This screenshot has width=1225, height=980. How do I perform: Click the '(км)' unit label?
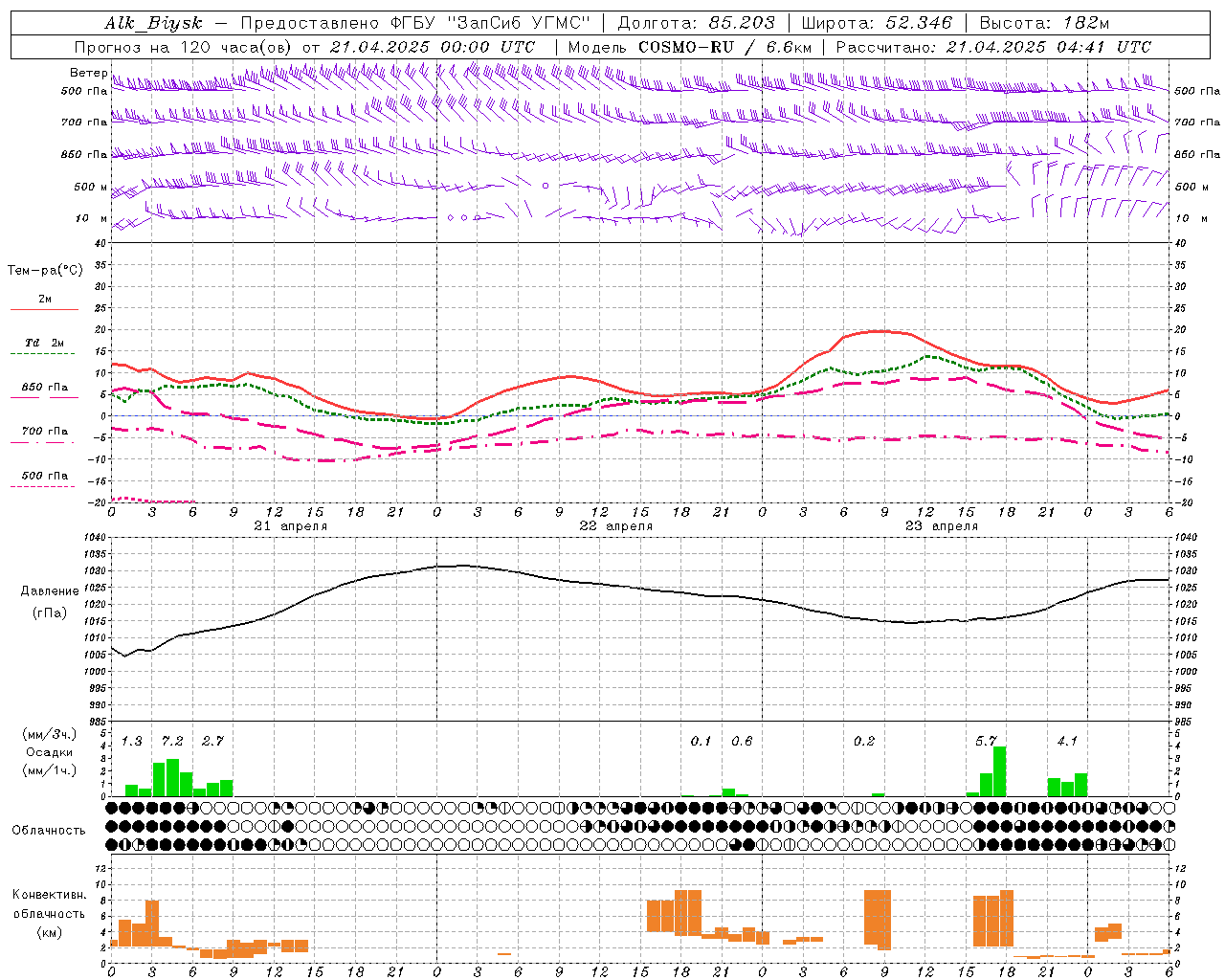pyautogui.click(x=50, y=932)
